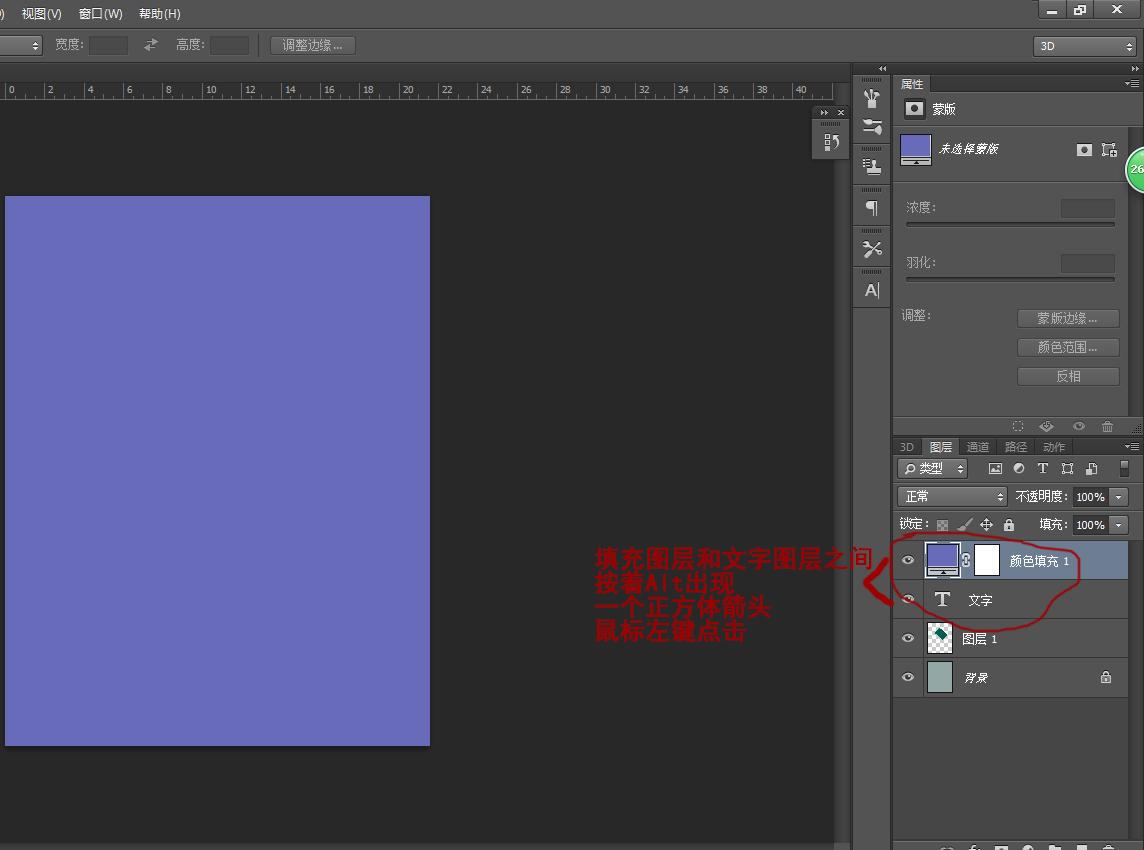Image resolution: width=1144 pixels, height=850 pixels.
Task: Expand the 不透明度 opacity dropdown arrow
Action: point(1118,497)
